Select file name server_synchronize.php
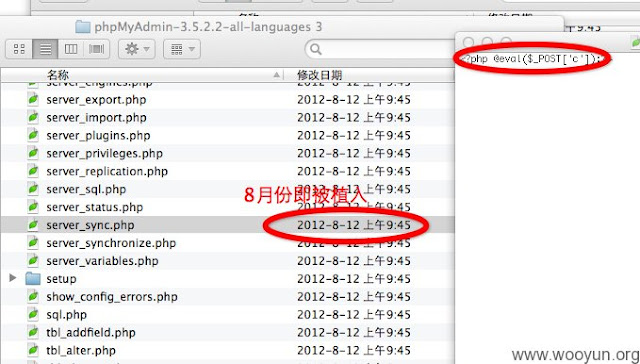 coord(111,244)
